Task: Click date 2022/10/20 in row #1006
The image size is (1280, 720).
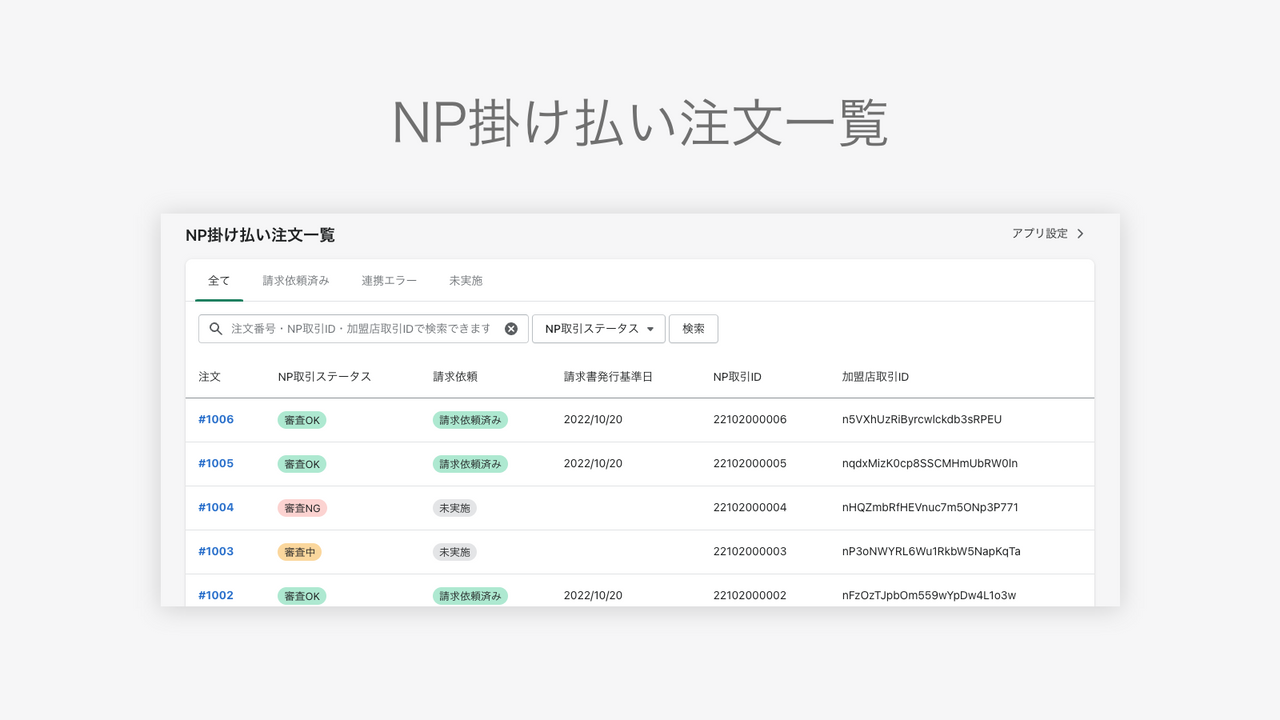Action: click(593, 420)
